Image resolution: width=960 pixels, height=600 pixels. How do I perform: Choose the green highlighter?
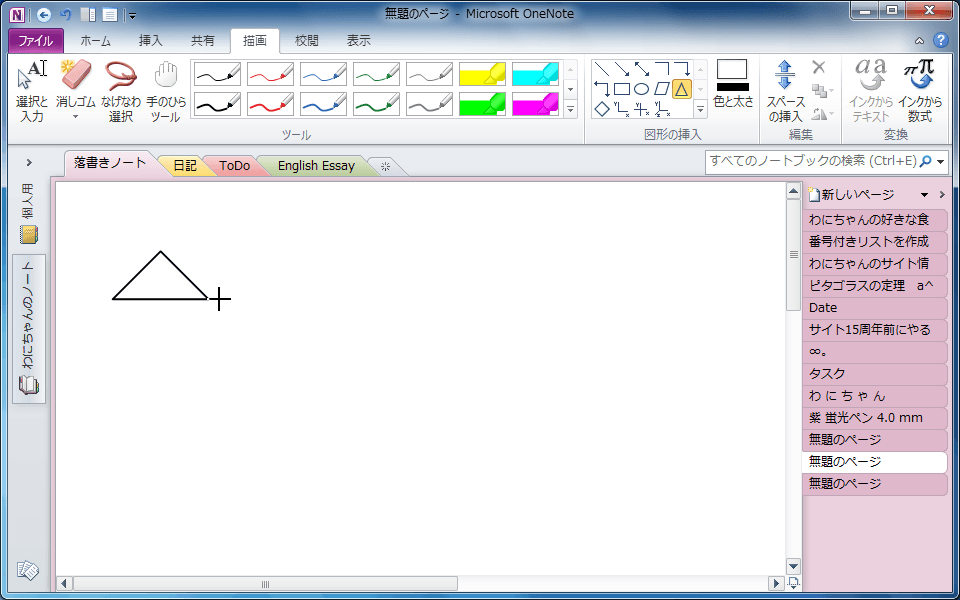482,104
